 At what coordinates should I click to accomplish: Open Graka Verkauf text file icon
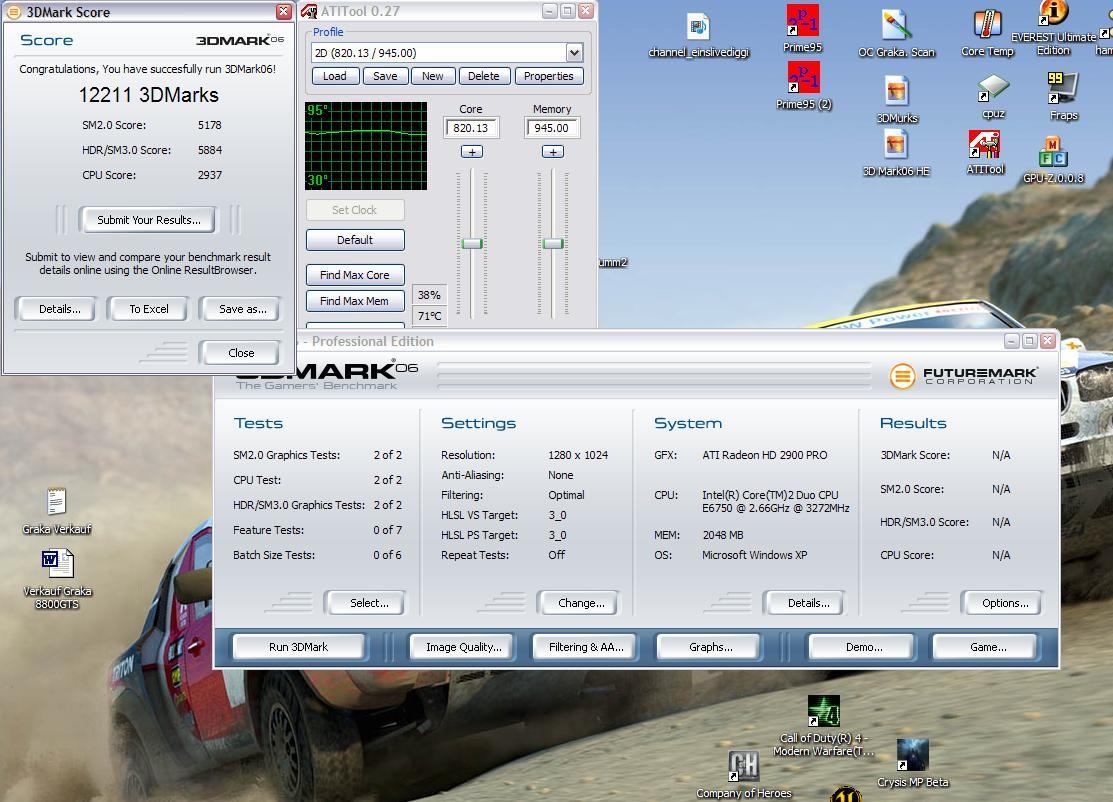tap(57, 511)
